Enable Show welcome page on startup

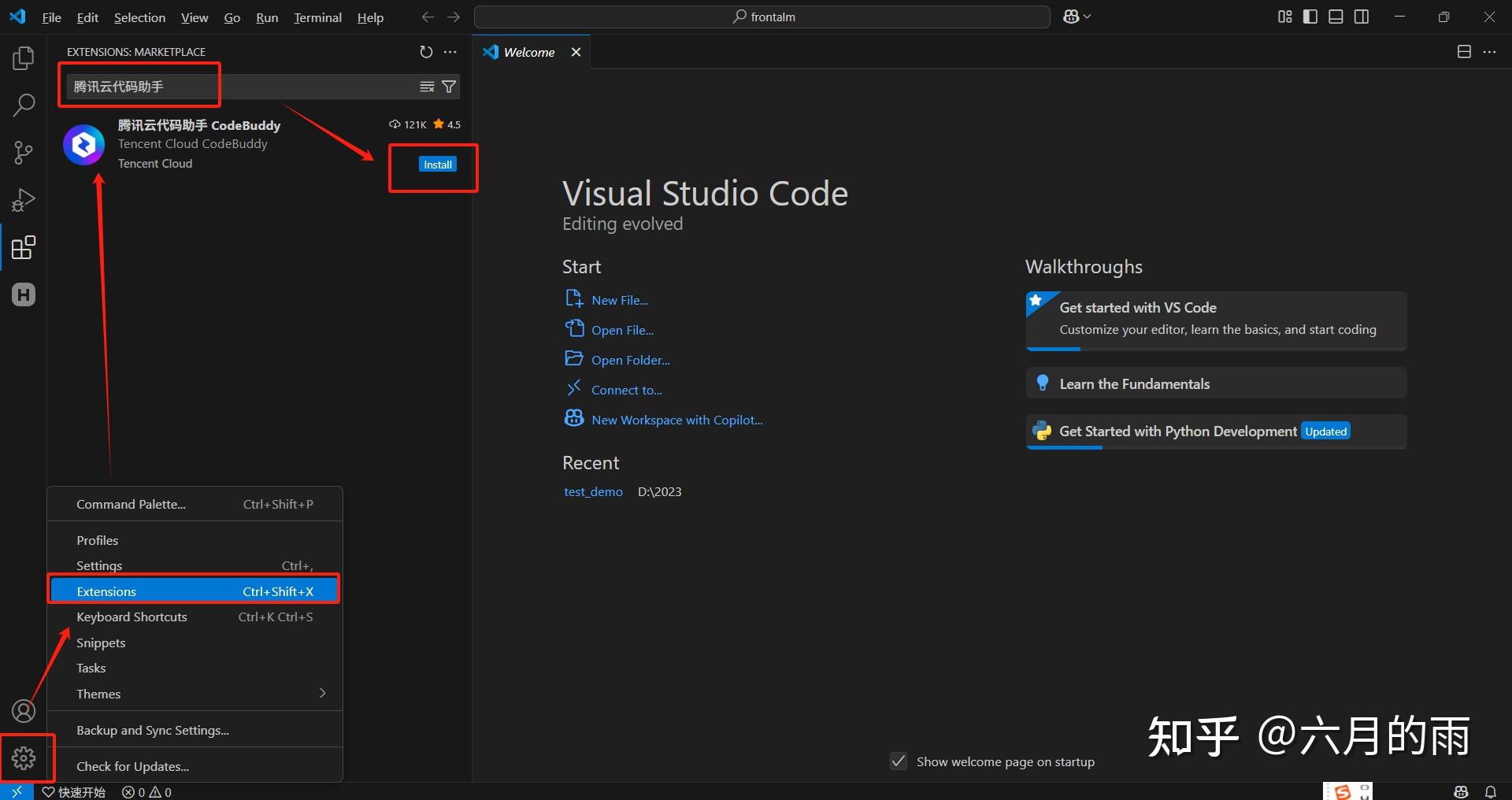898,761
